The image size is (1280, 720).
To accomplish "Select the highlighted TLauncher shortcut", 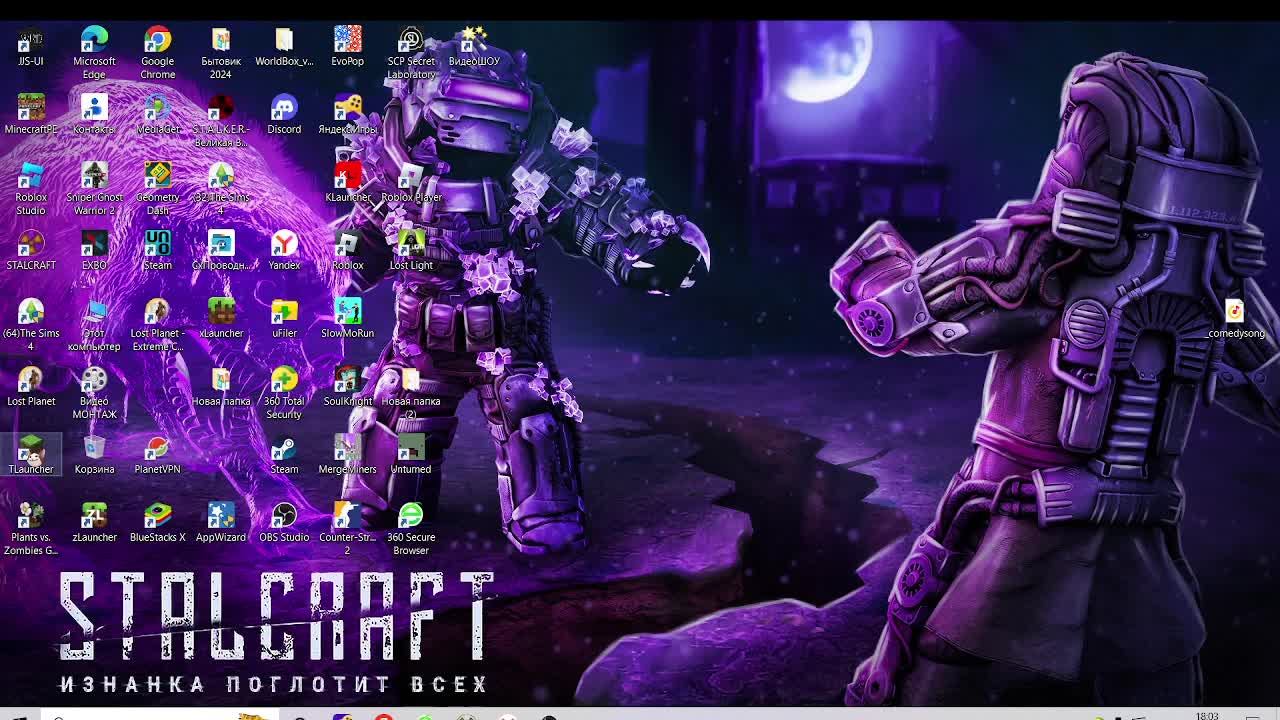I will 31,455.
